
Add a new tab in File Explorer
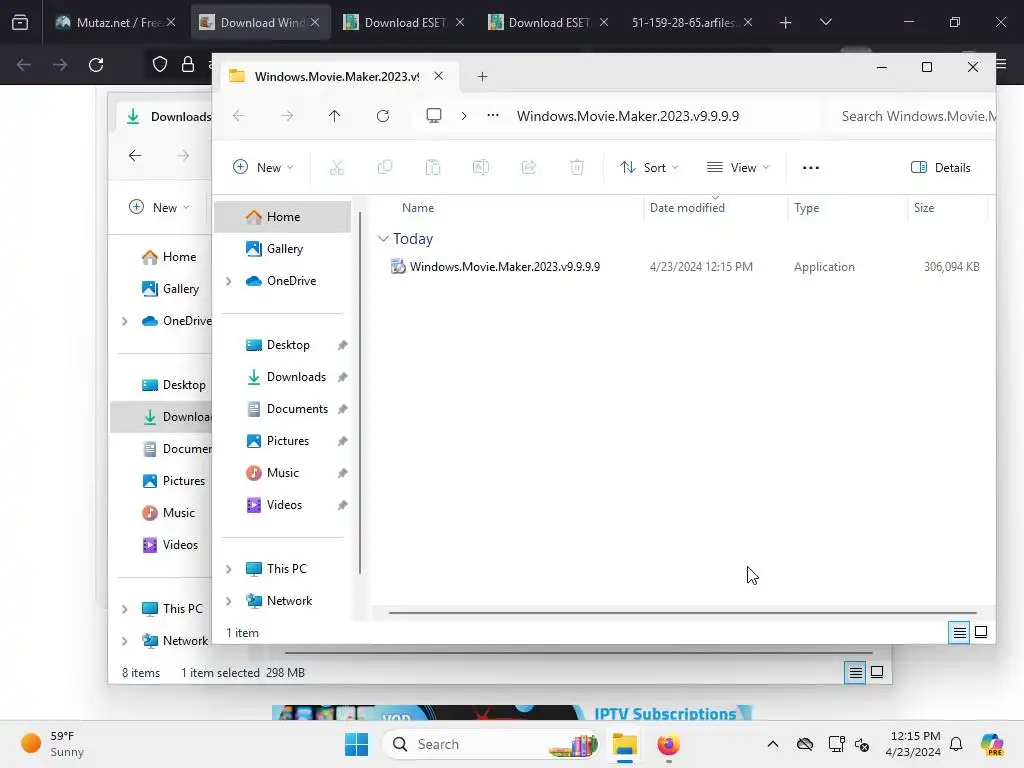click(x=482, y=76)
